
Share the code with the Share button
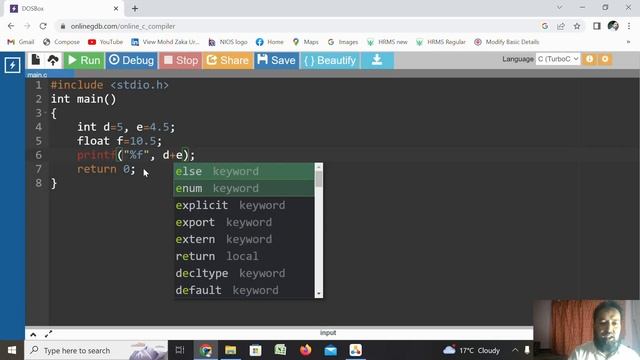click(227, 60)
